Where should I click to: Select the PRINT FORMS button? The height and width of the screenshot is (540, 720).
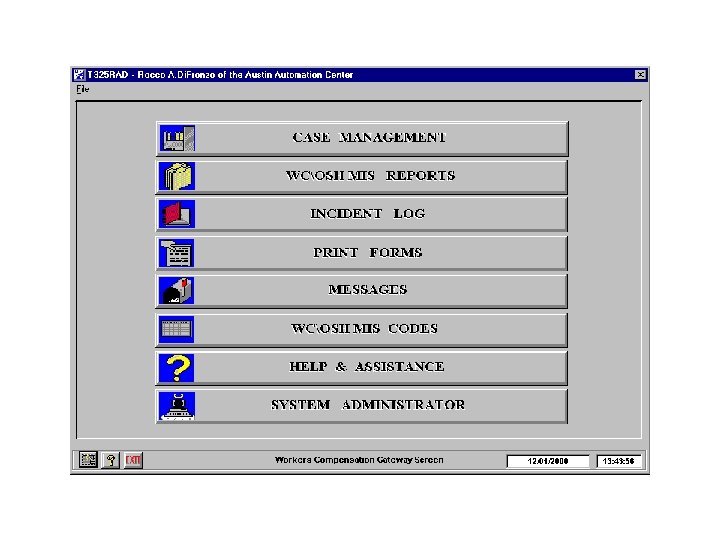point(362,253)
